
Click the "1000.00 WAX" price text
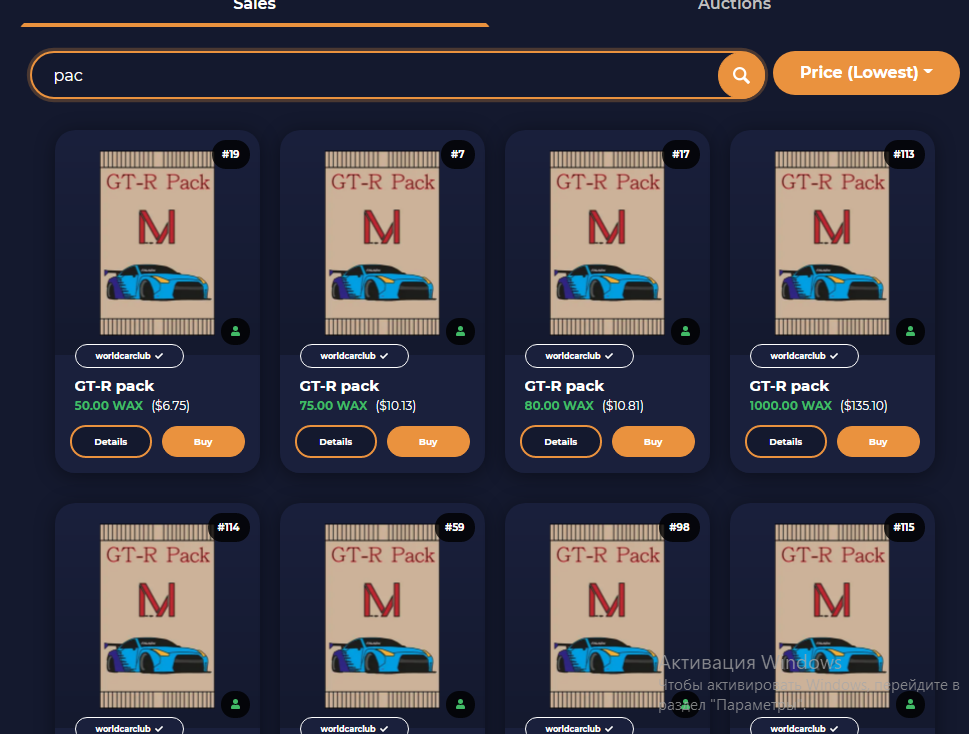790,406
